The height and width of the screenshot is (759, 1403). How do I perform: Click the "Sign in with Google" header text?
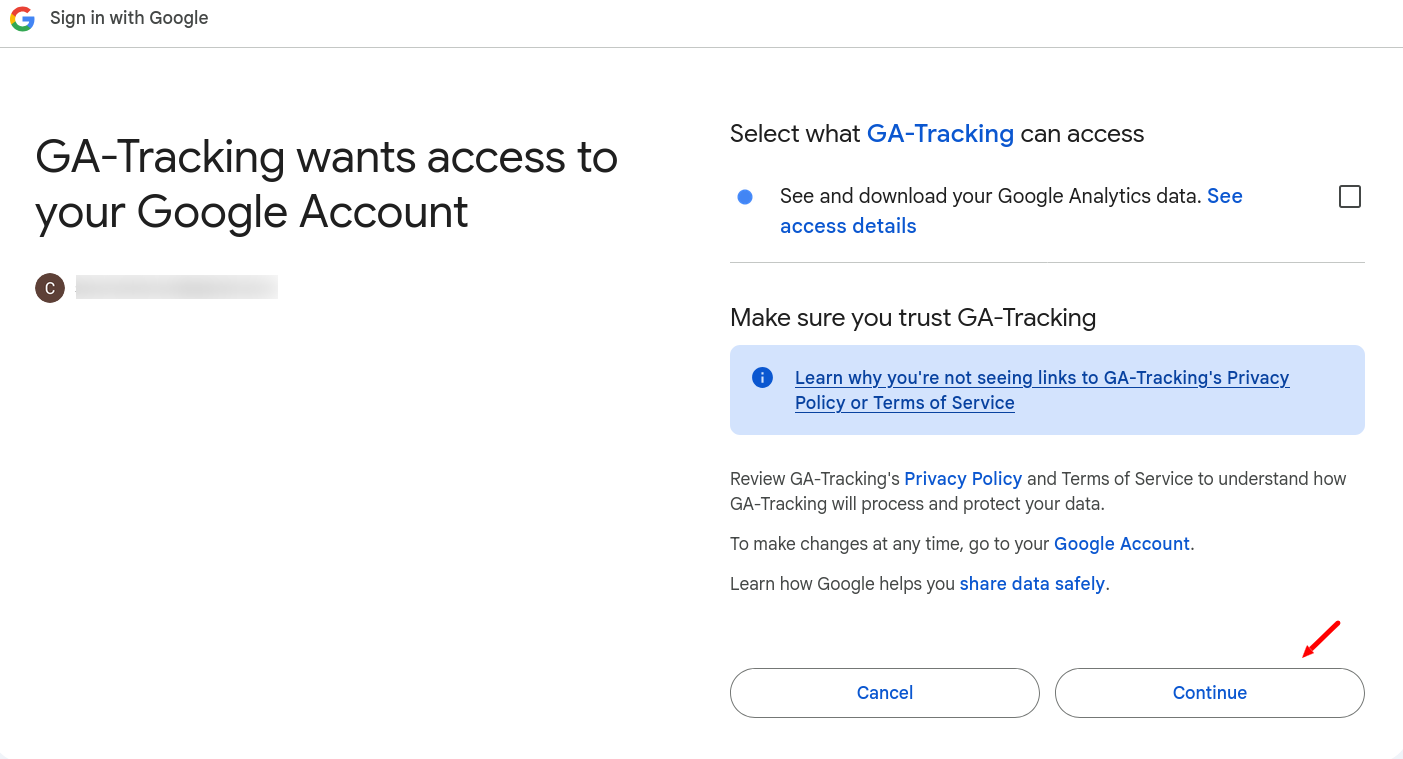(x=129, y=19)
